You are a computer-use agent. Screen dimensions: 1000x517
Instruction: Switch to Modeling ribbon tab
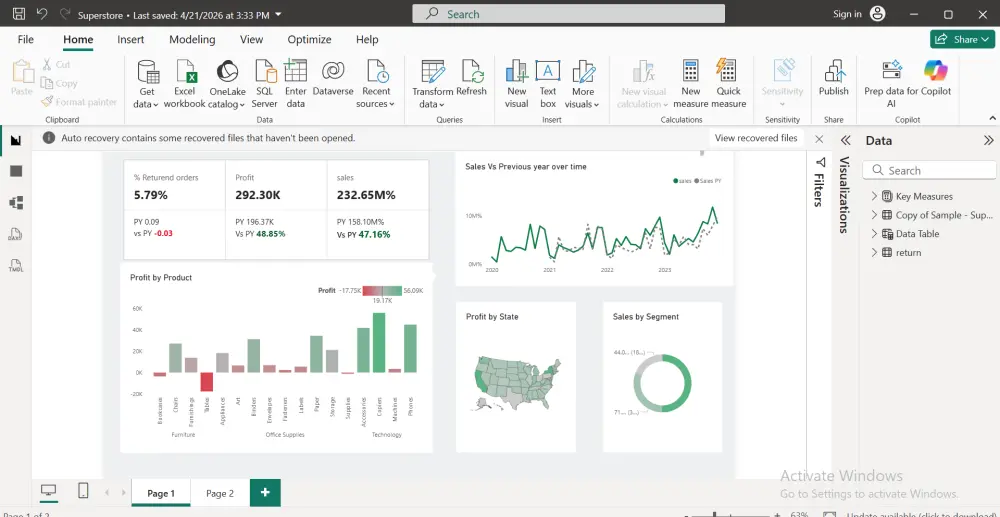pyautogui.click(x=192, y=40)
